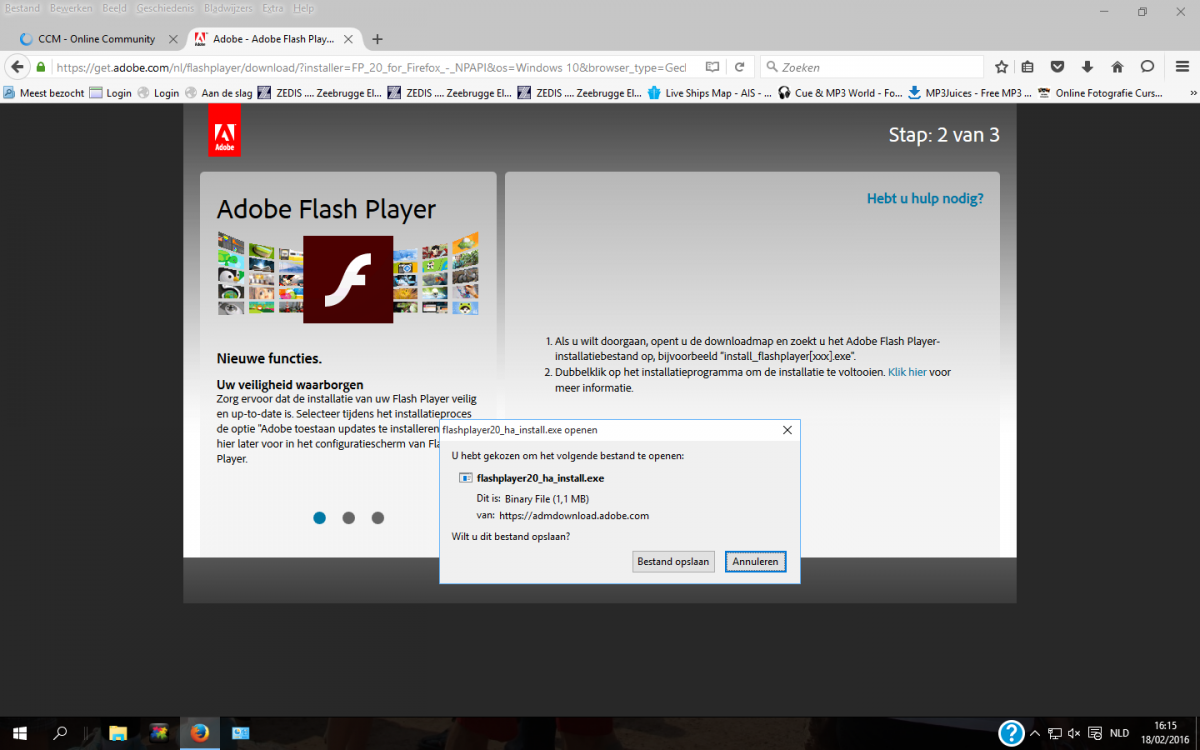
Task: Click the taskbar search magnifier
Action: coord(61,733)
